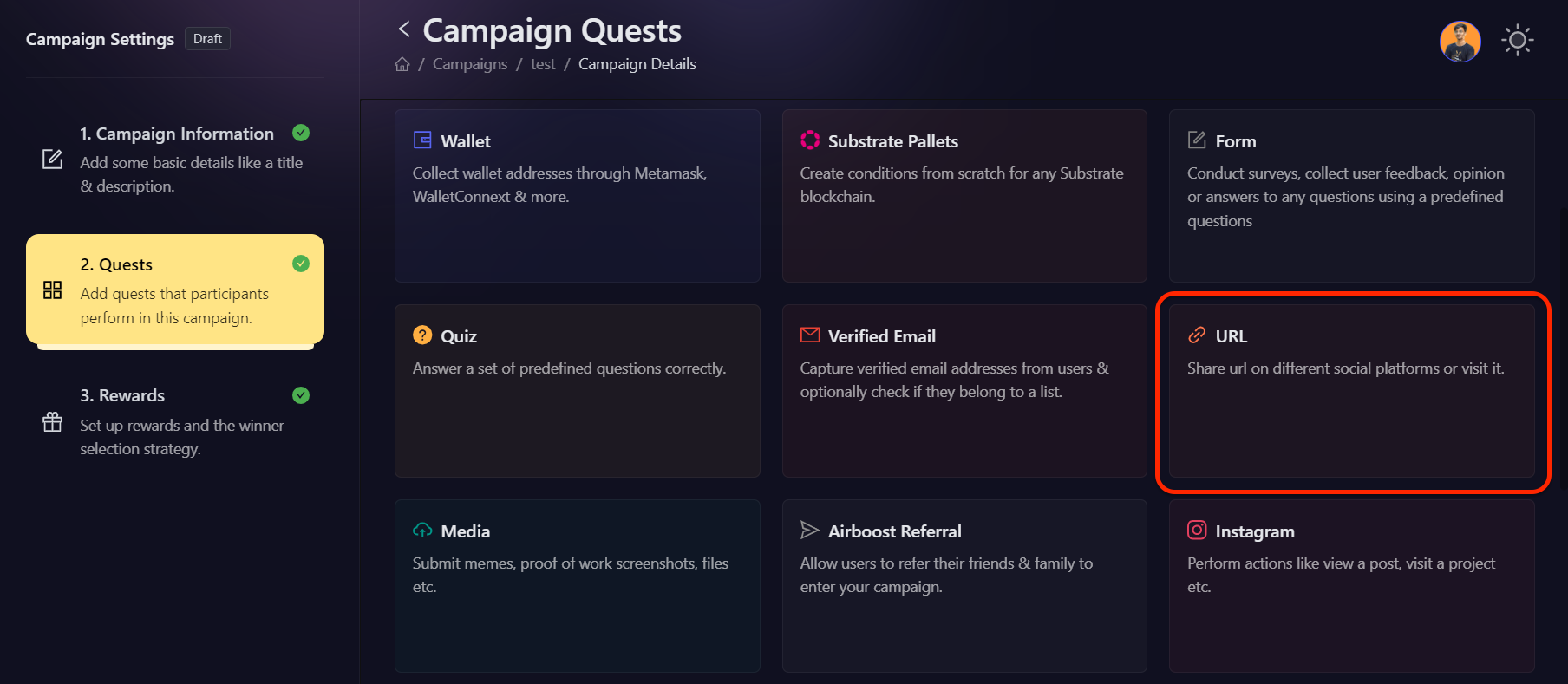Click the back arrow beside Campaign Quests
Screen dimensions: 1568x684
coord(404,29)
